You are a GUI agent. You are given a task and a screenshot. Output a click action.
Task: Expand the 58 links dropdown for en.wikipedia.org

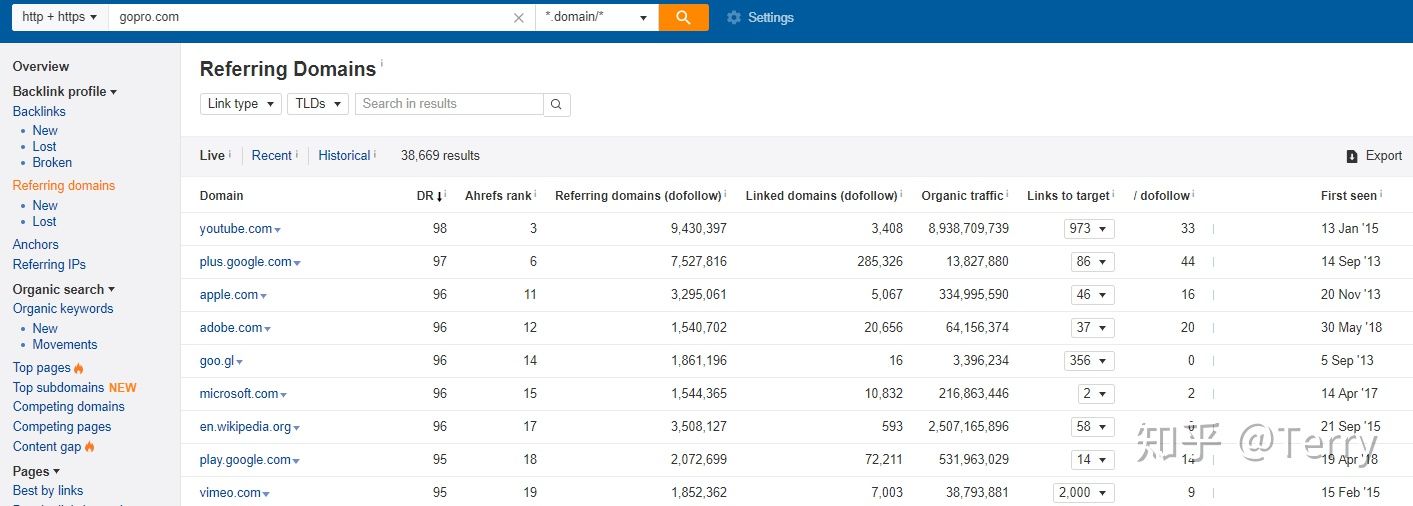tap(1092, 427)
